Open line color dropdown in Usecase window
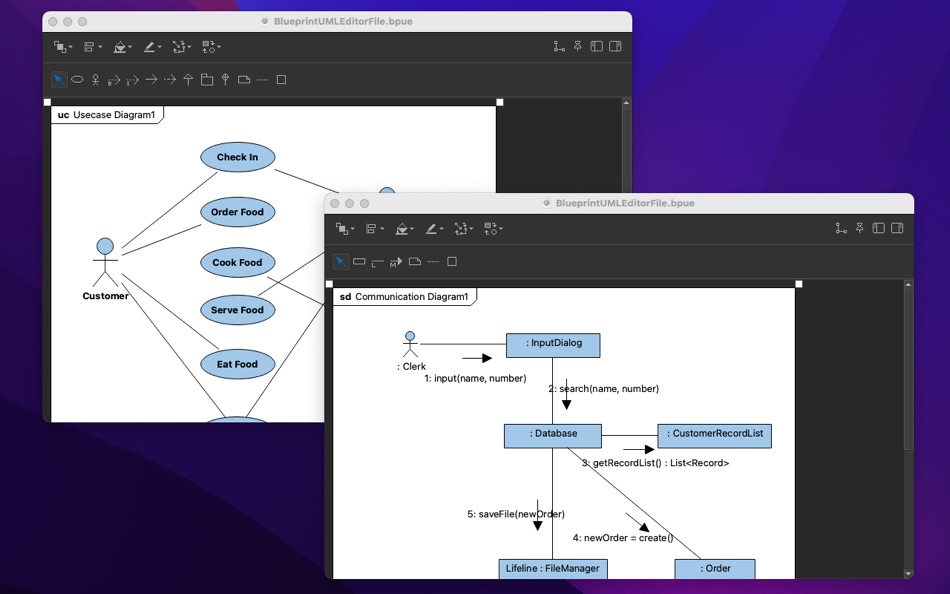 coord(151,47)
